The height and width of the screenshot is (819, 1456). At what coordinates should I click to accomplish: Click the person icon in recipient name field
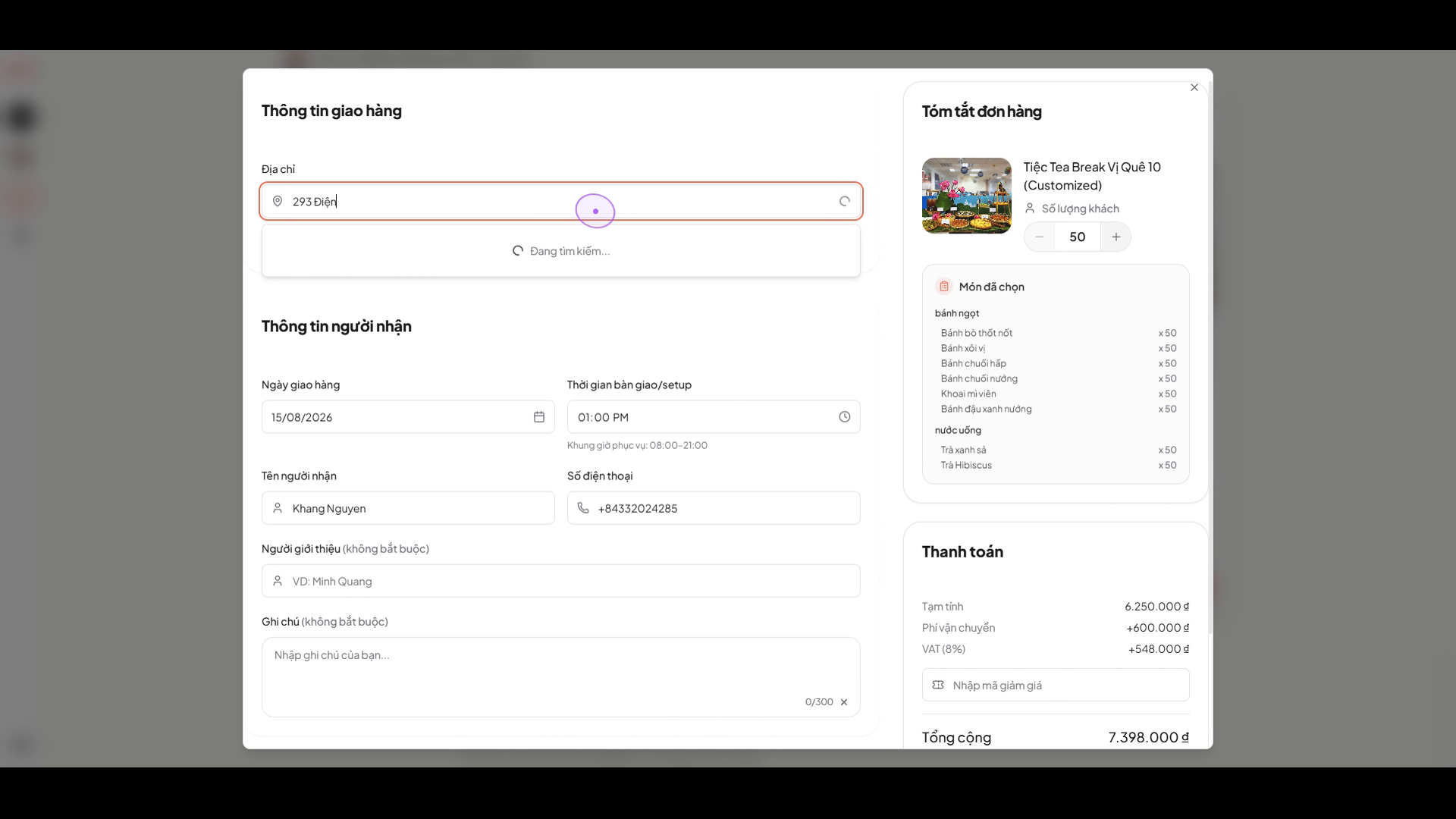pyautogui.click(x=278, y=508)
